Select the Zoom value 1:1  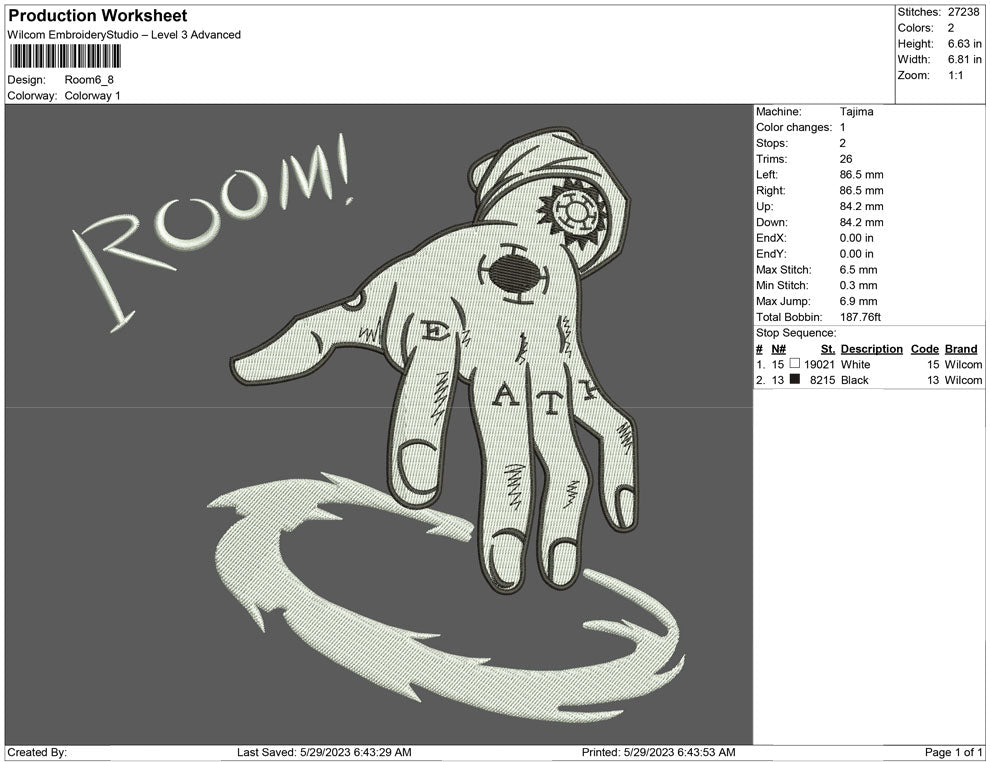[x=955, y=75]
